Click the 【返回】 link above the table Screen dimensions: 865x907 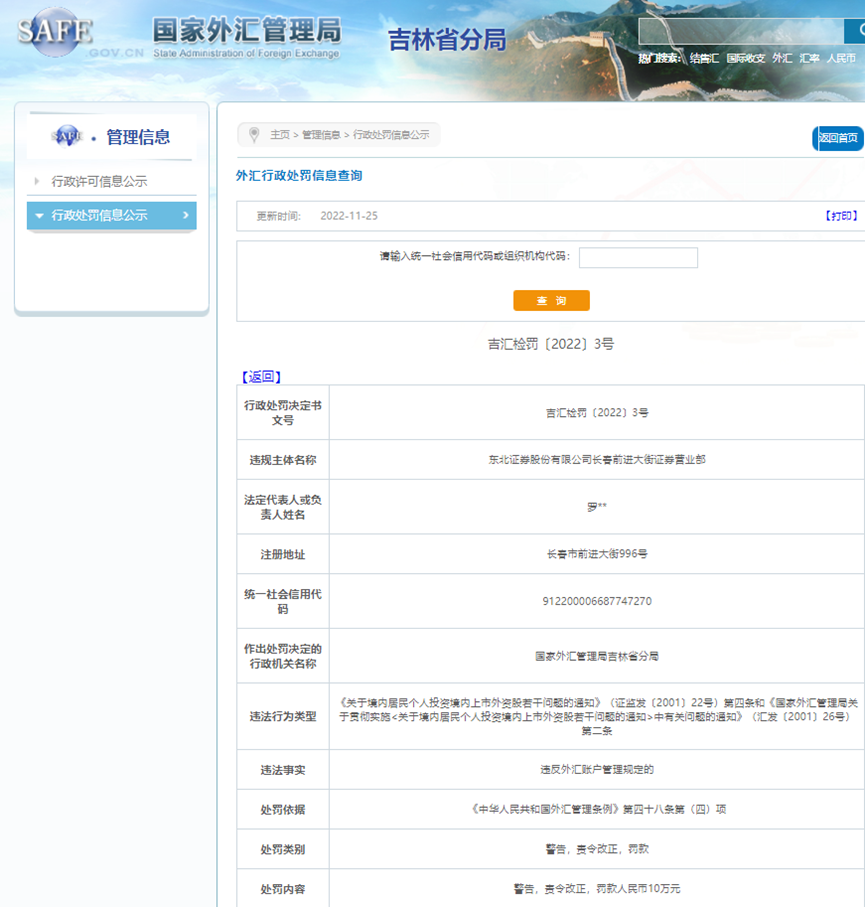click(x=261, y=377)
